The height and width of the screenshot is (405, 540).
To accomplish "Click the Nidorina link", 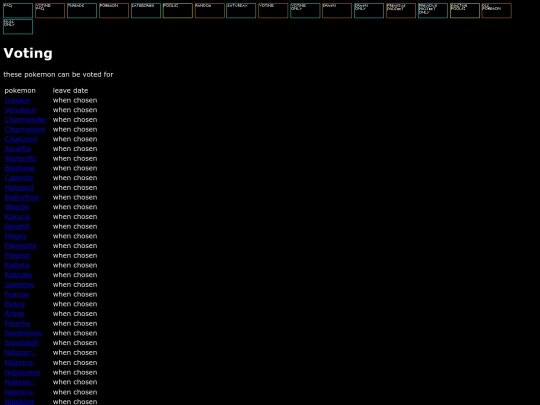I will pos(19,363).
